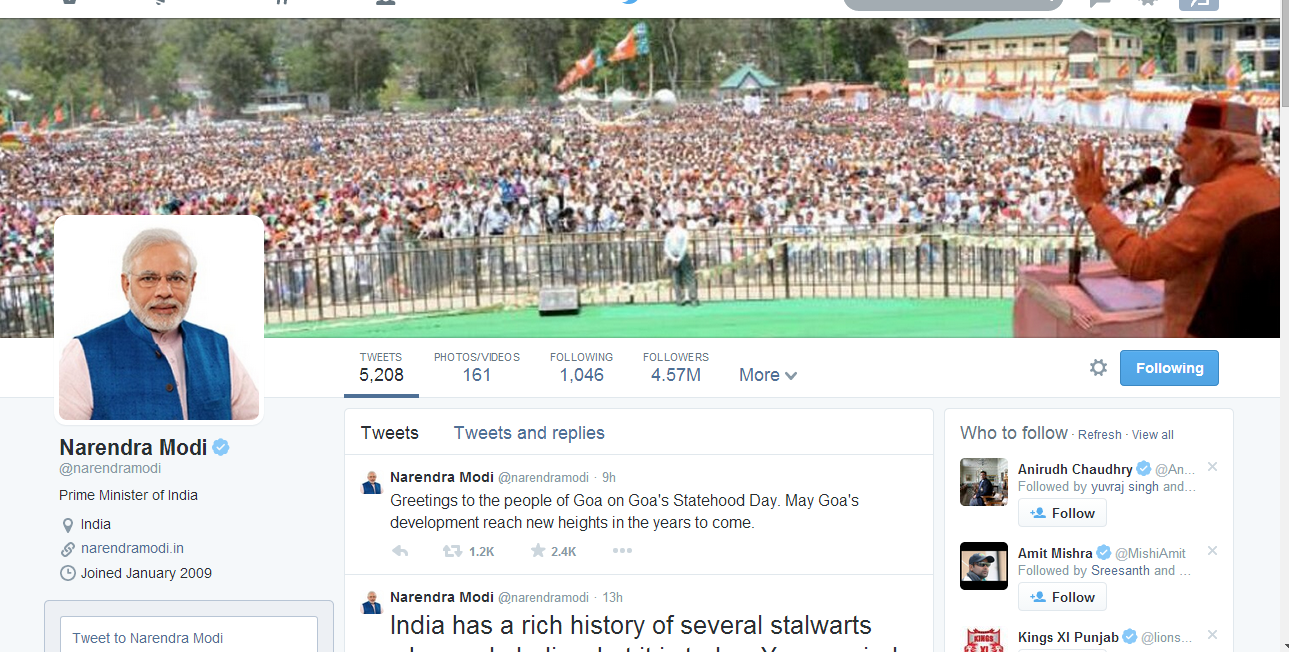Favorite the Goa tweet with star icon
This screenshot has width=1289, height=652.
coord(538,551)
